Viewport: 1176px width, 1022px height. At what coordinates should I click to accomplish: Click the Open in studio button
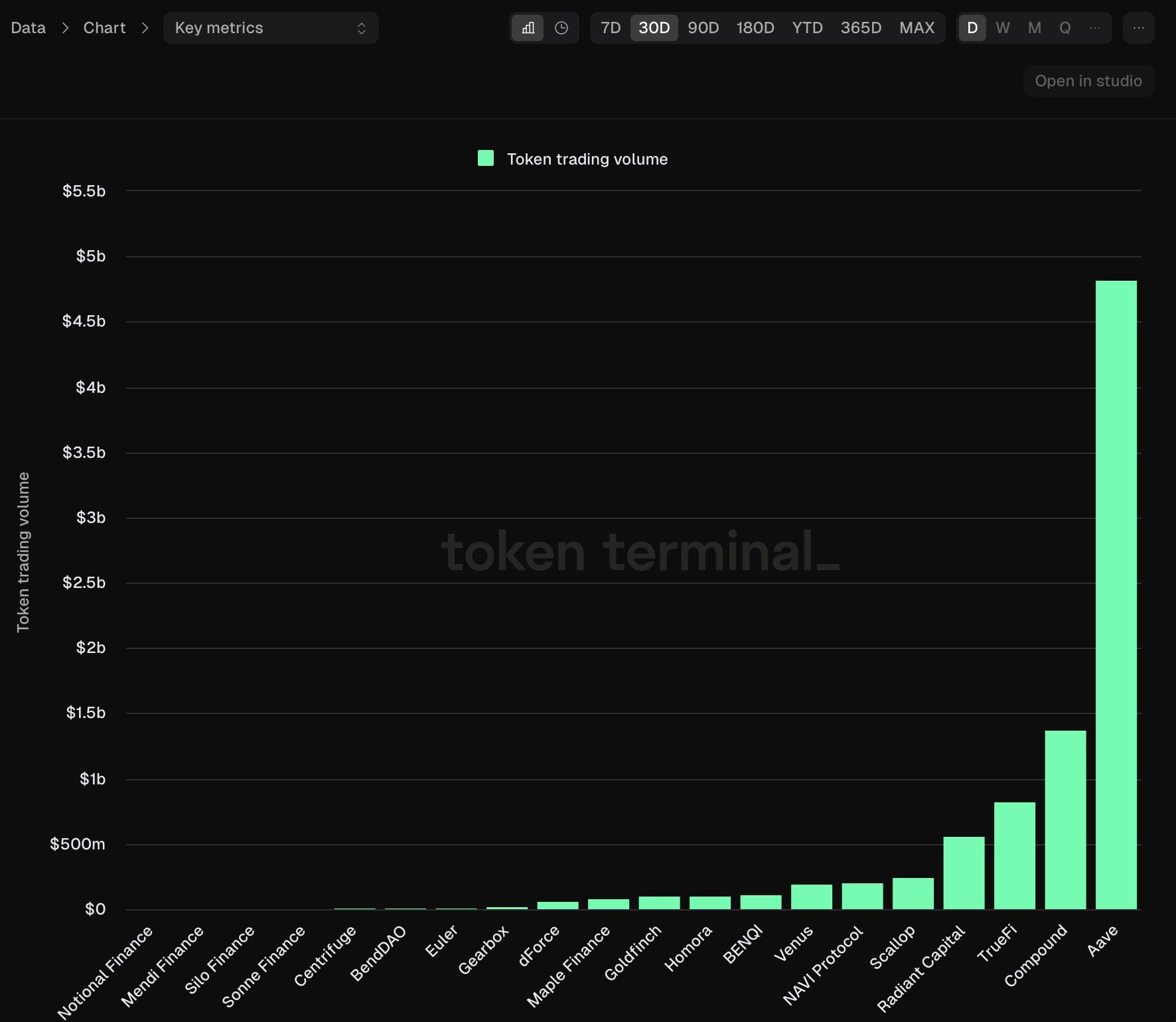click(1088, 81)
